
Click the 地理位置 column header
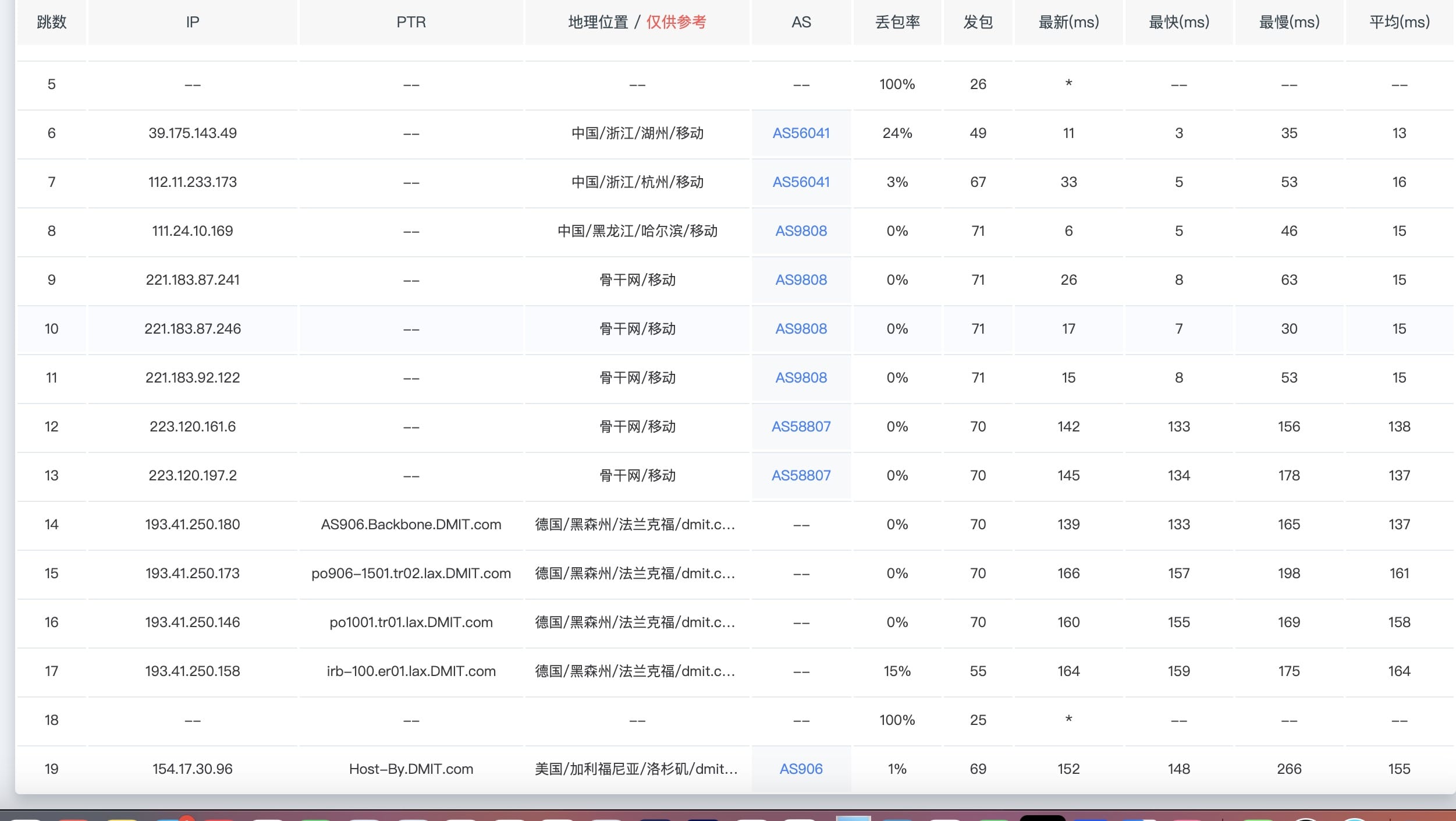click(x=598, y=22)
